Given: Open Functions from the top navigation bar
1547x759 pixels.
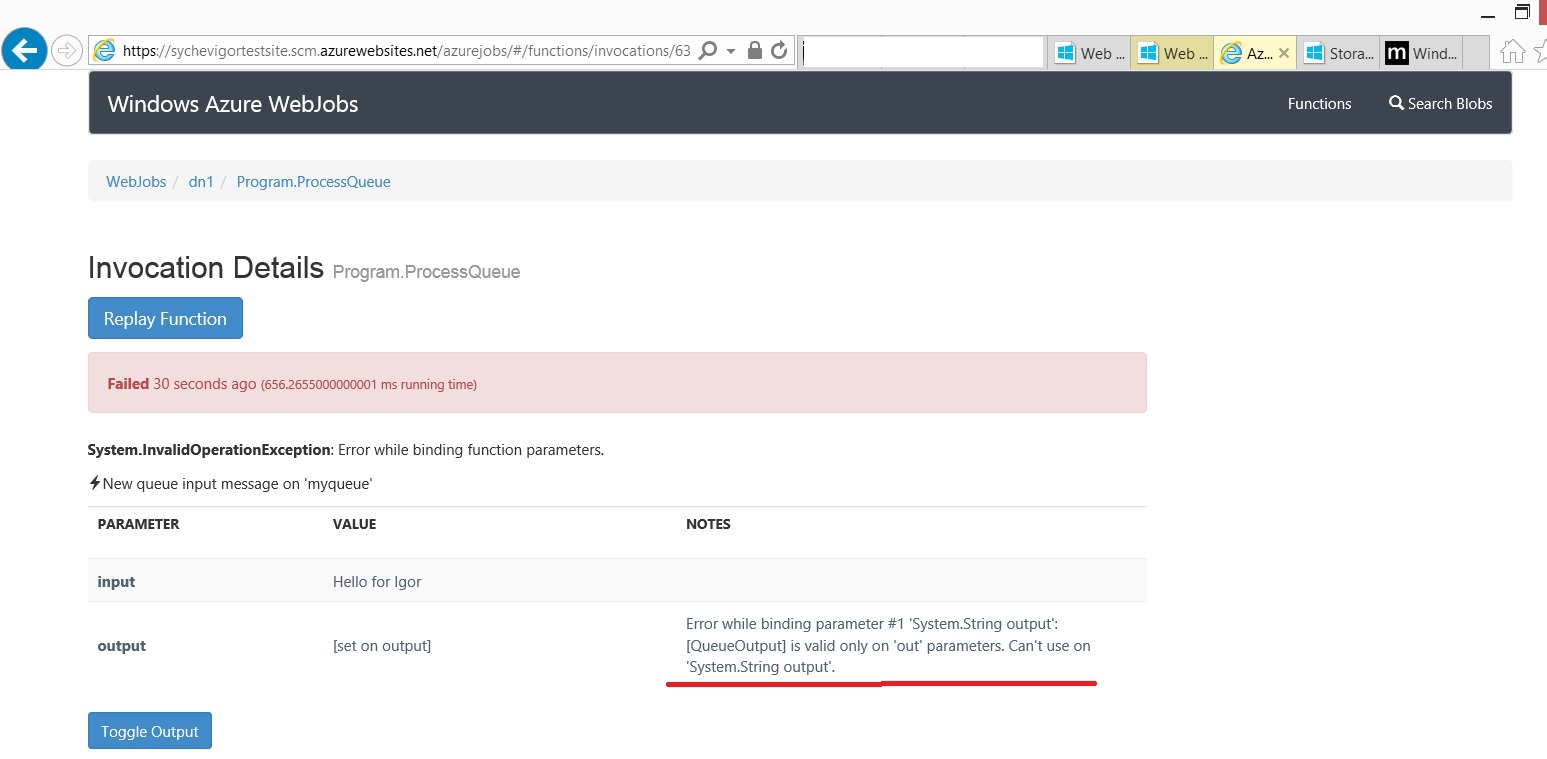Looking at the screenshot, I should click(1319, 103).
